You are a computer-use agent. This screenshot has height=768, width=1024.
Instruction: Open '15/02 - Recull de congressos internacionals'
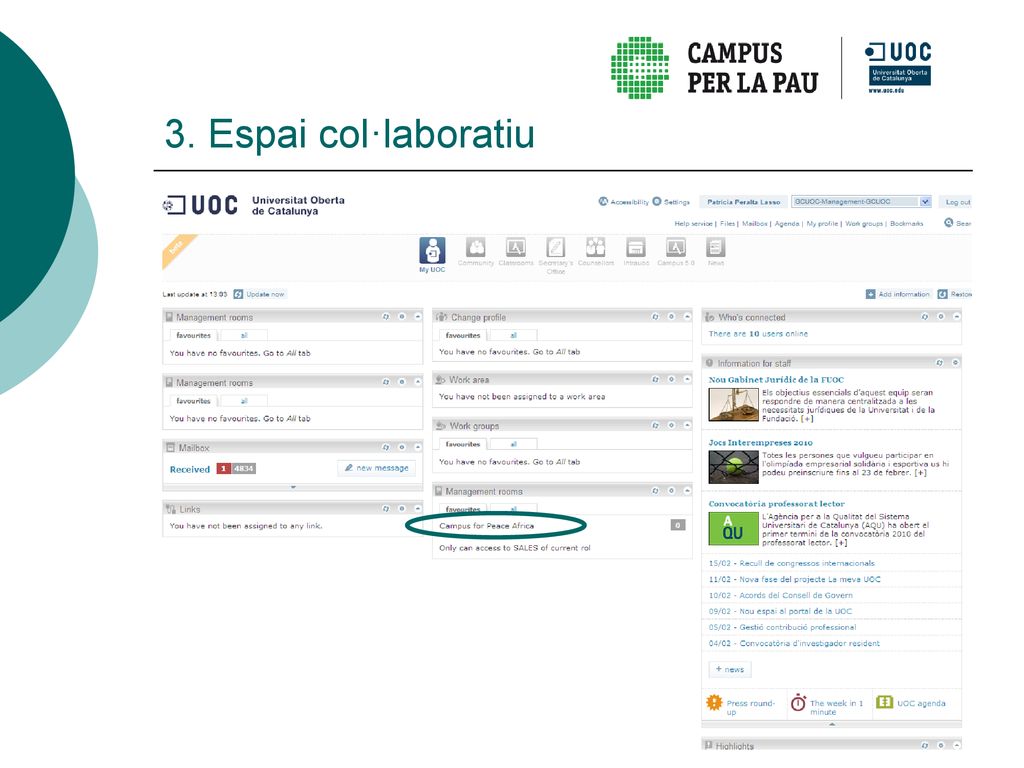pyautogui.click(x=792, y=563)
